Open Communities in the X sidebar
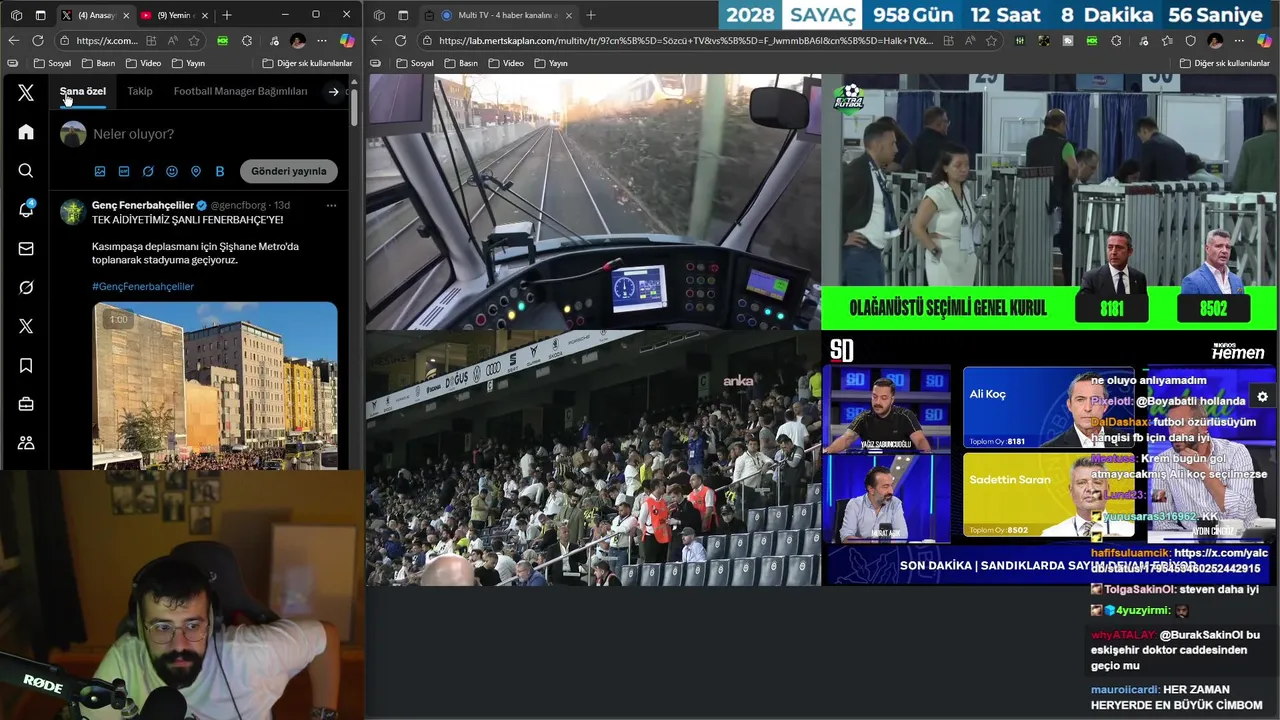 [x=26, y=443]
